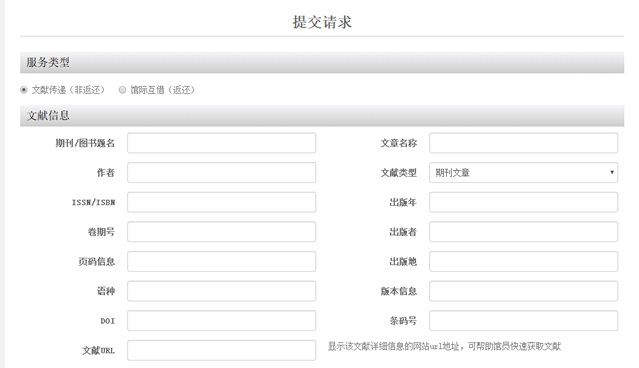Focus the 作者 text box
Screen dimensions: 639x368
(221, 172)
